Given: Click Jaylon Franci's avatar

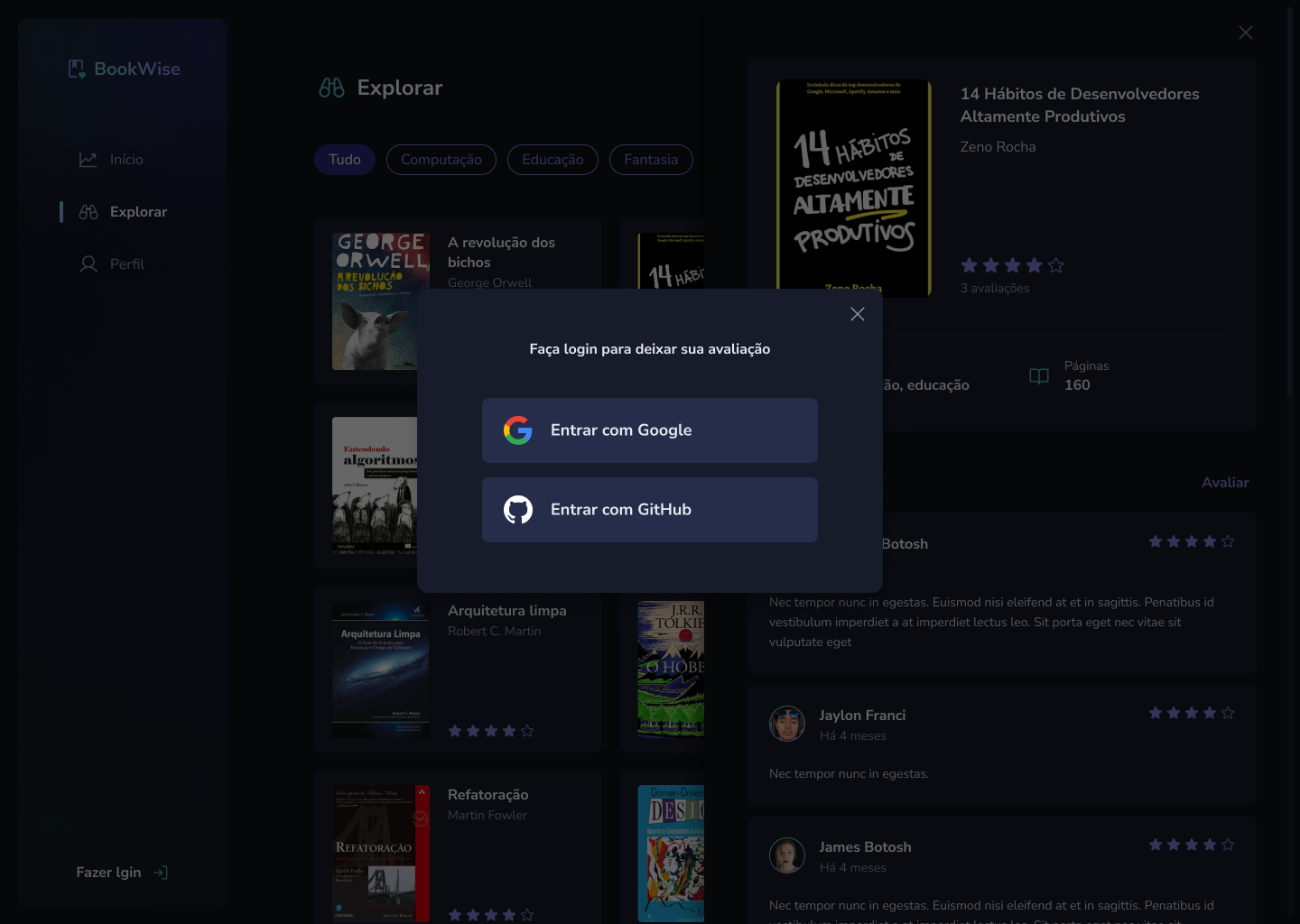Looking at the screenshot, I should point(787,724).
